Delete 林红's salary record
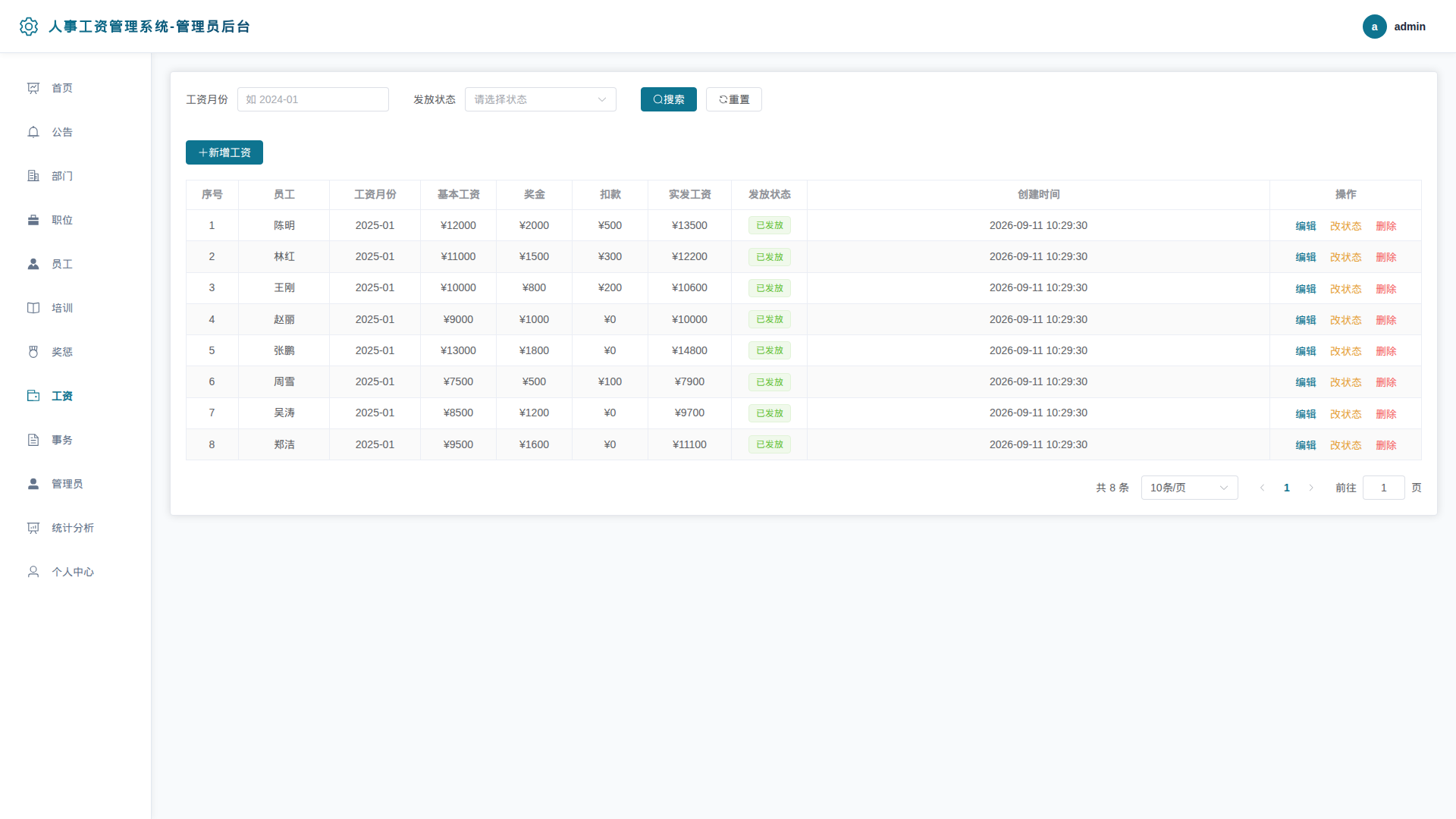 point(1386,257)
